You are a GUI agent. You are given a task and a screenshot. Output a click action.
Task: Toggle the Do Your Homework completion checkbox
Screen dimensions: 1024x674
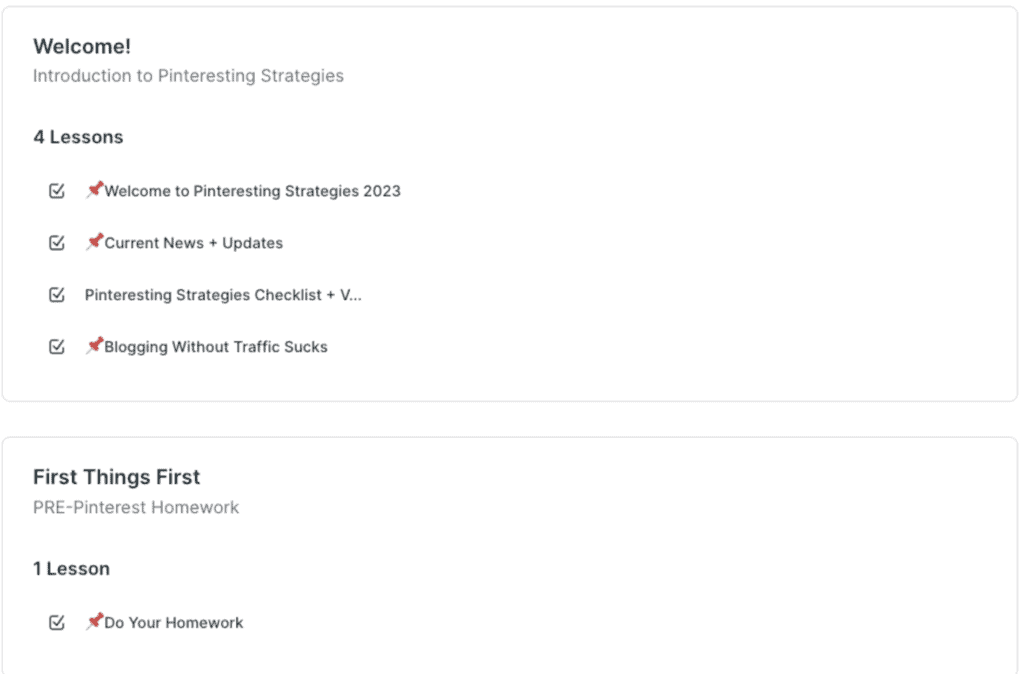point(57,622)
